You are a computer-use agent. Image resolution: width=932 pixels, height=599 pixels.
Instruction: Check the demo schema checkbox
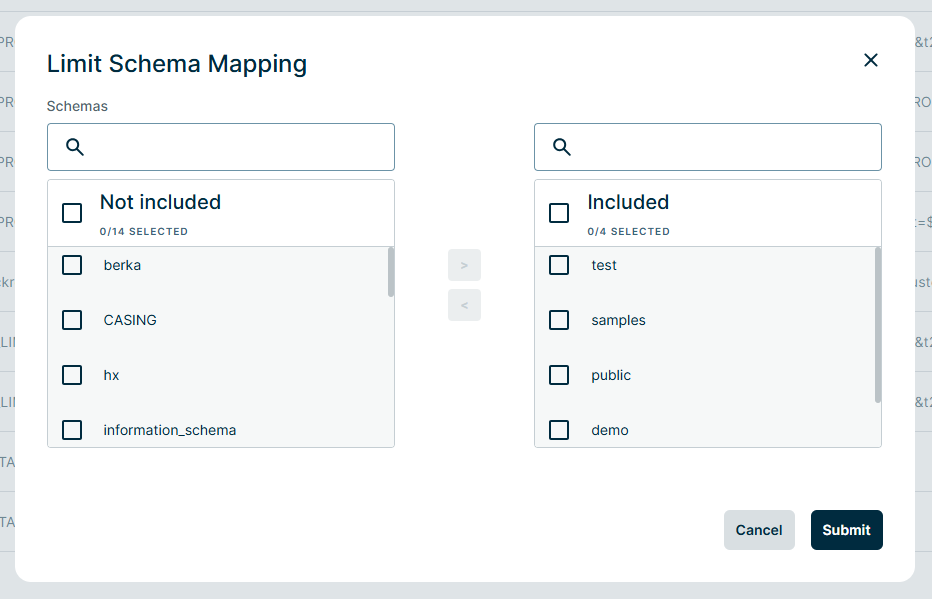point(558,430)
